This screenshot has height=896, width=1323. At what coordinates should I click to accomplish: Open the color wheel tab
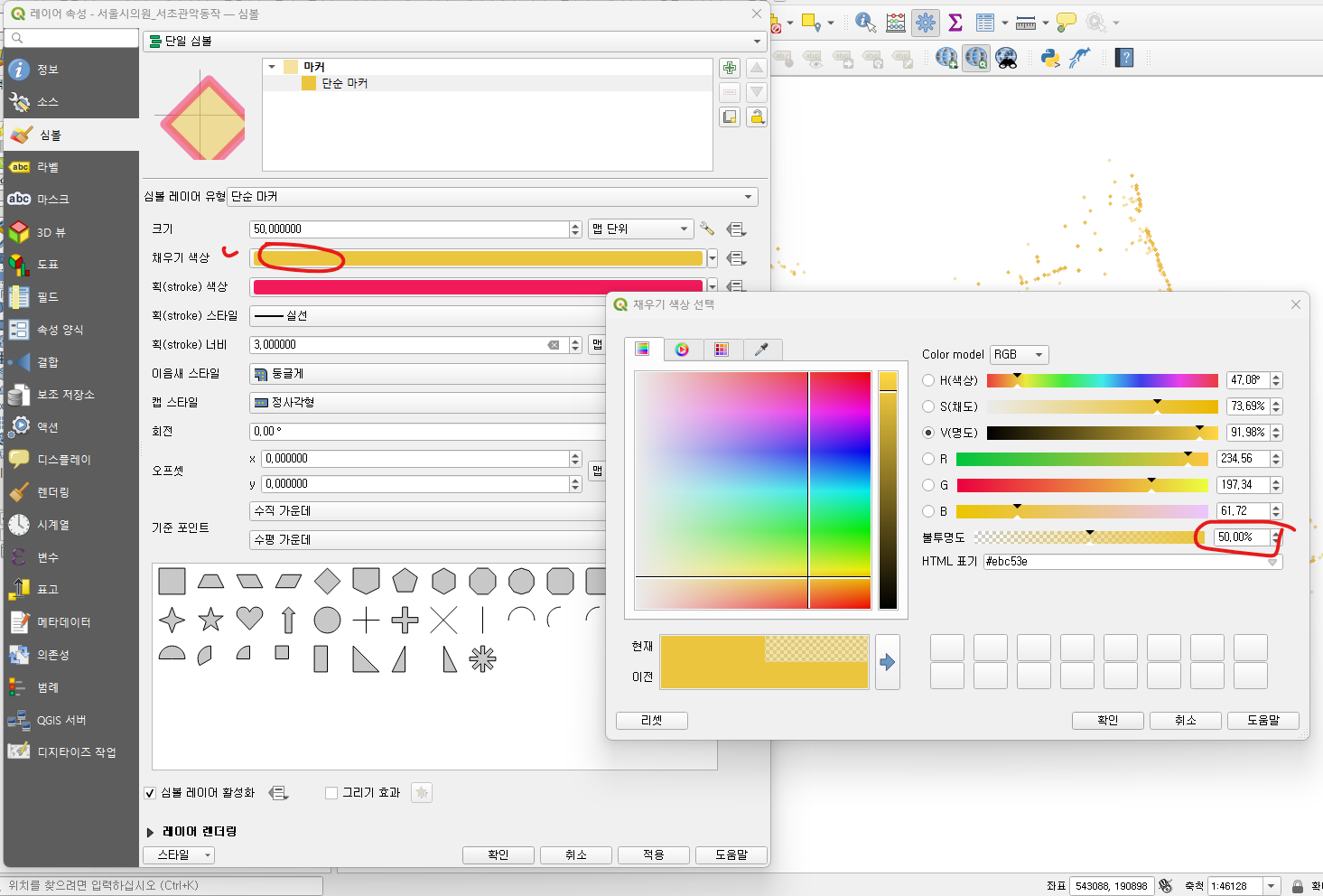click(x=682, y=350)
